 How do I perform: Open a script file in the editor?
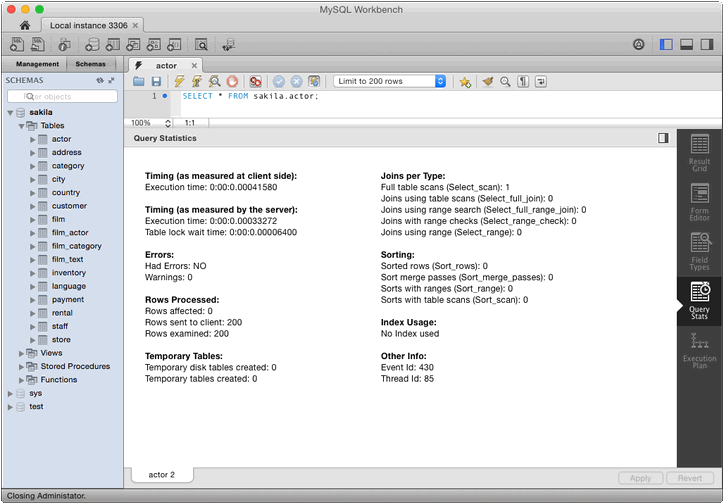(138, 82)
